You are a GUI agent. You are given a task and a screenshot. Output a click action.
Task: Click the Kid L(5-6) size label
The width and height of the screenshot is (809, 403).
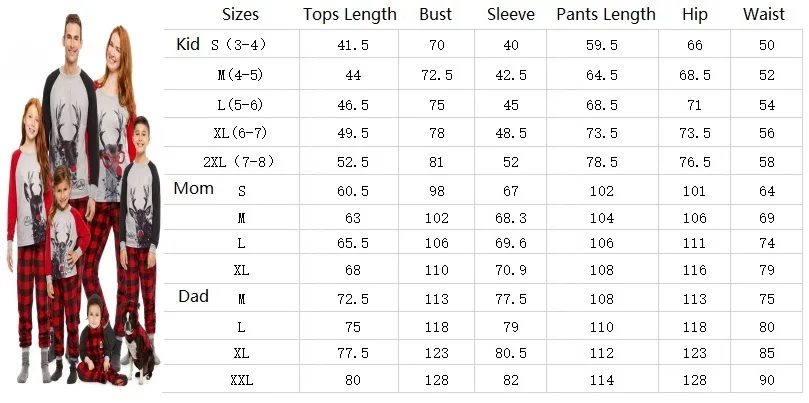pyautogui.click(x=240, y=105)
